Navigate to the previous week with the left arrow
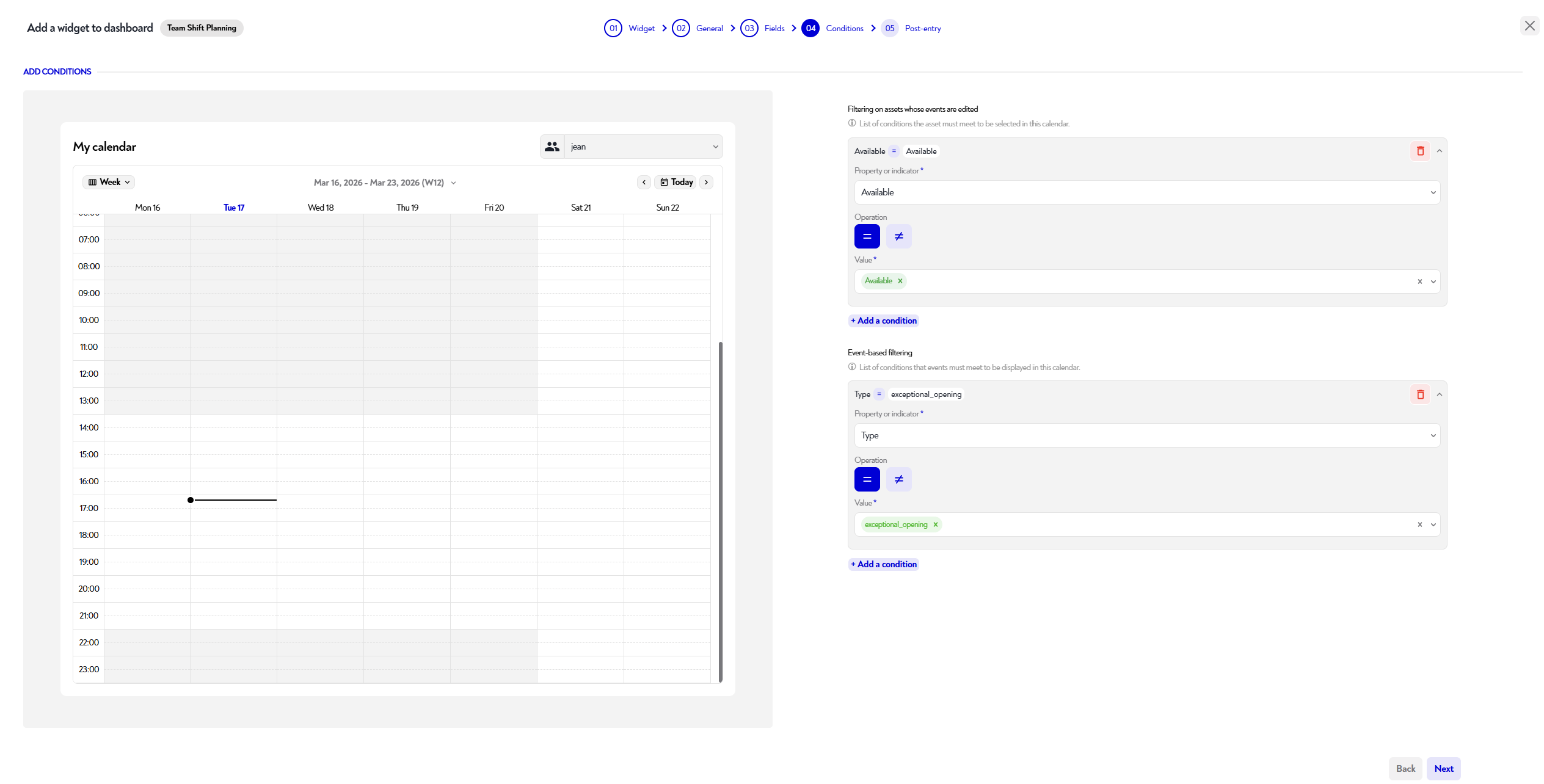This screenshot has width=1544, height=784. click(644, 182)
